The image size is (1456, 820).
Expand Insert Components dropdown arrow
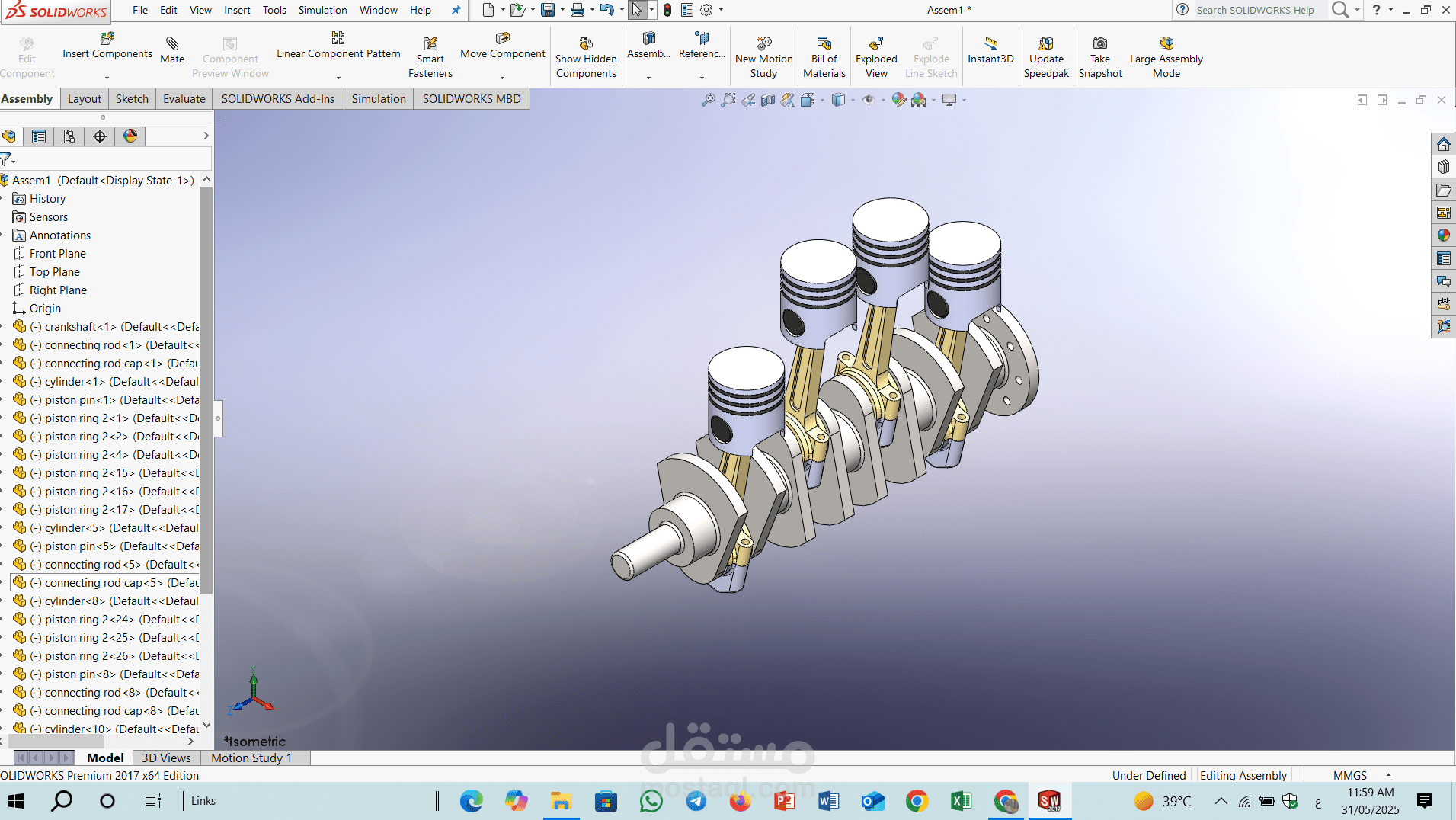[107, 77]
